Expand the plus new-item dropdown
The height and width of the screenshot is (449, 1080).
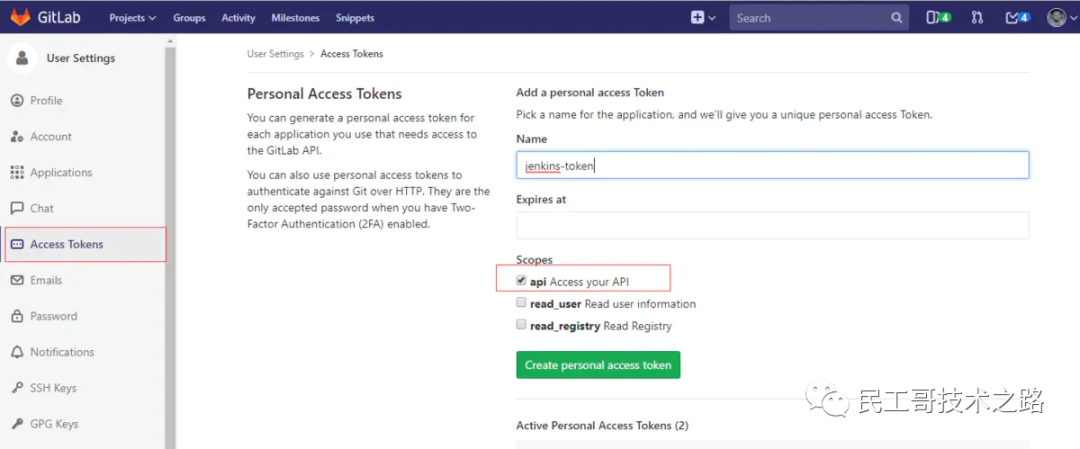pos(703,18)
